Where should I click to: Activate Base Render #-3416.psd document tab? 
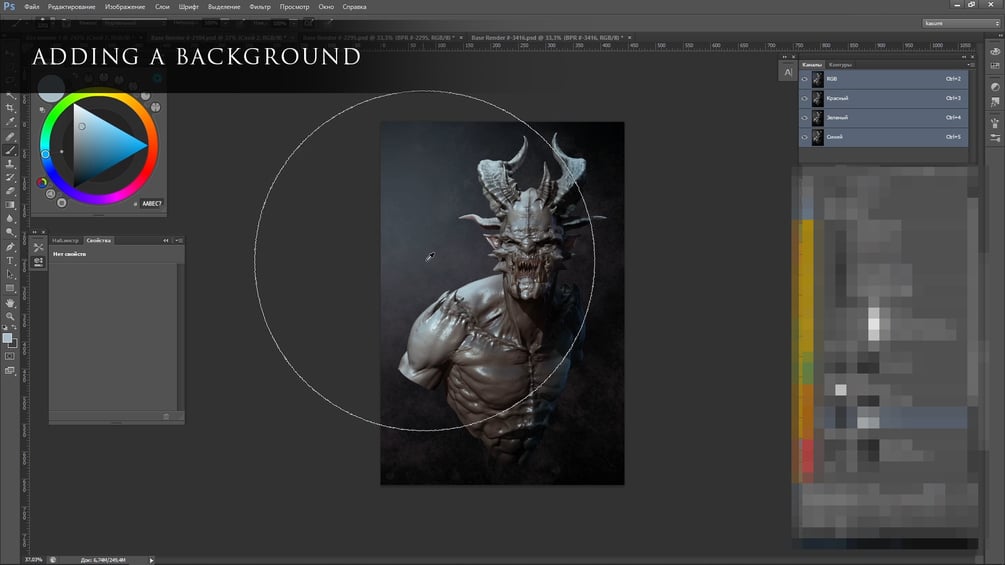547,38
